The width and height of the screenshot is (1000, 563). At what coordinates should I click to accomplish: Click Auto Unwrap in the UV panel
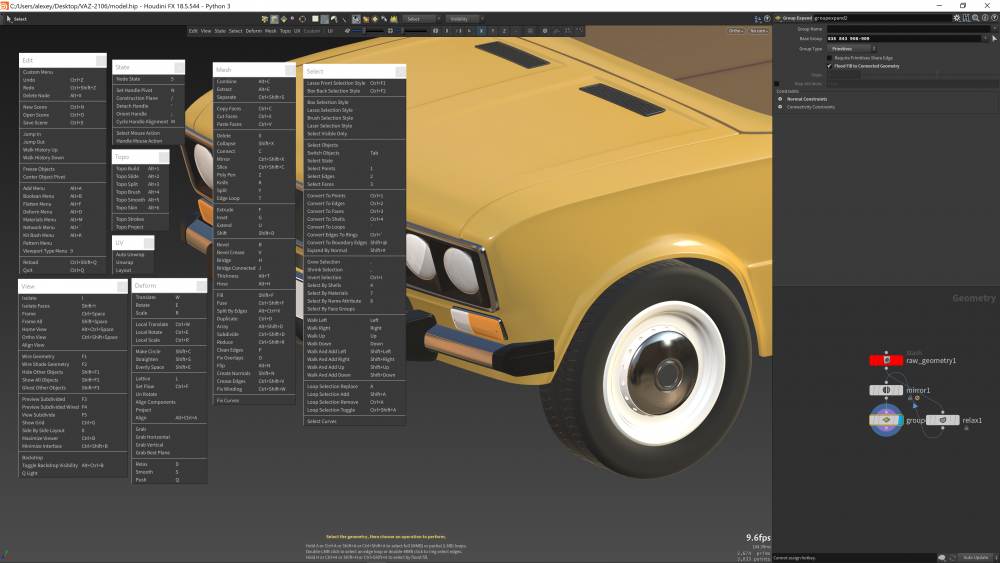(130, 255)
